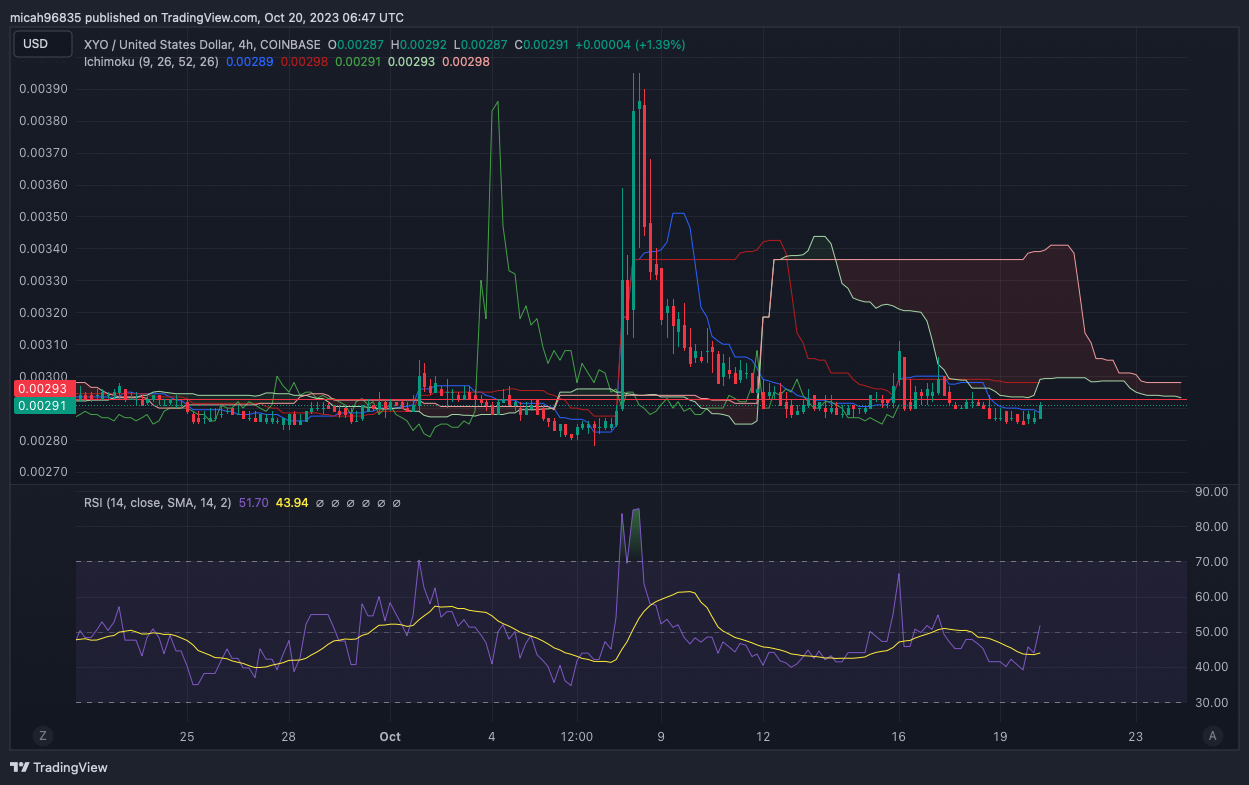The image size is (1249, 785).
Task: Click the Z timezone button
Action: [x=43, y=735]
